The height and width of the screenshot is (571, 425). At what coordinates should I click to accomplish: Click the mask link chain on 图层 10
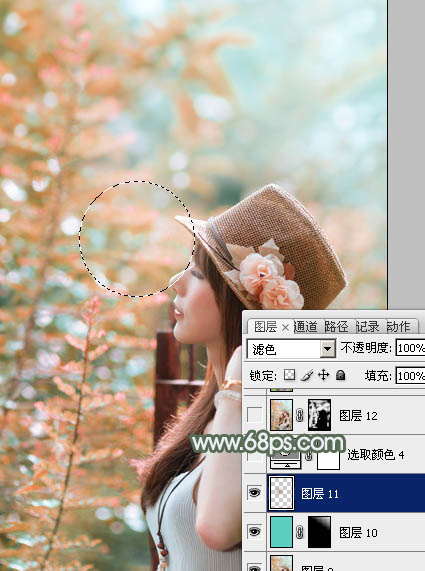300,532
